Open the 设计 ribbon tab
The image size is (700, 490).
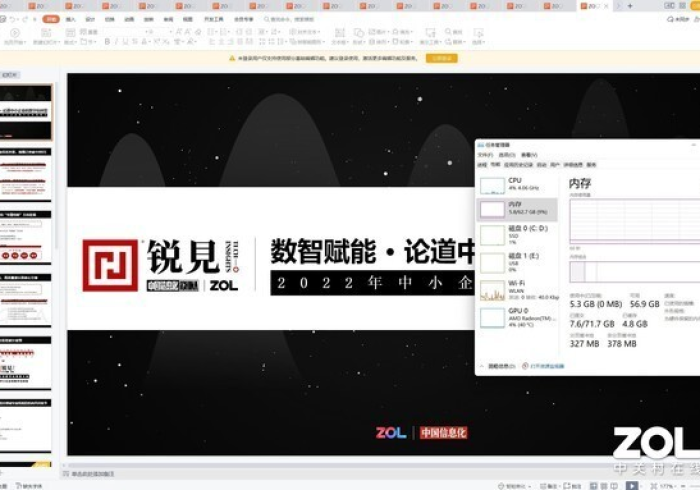point(90,19)
